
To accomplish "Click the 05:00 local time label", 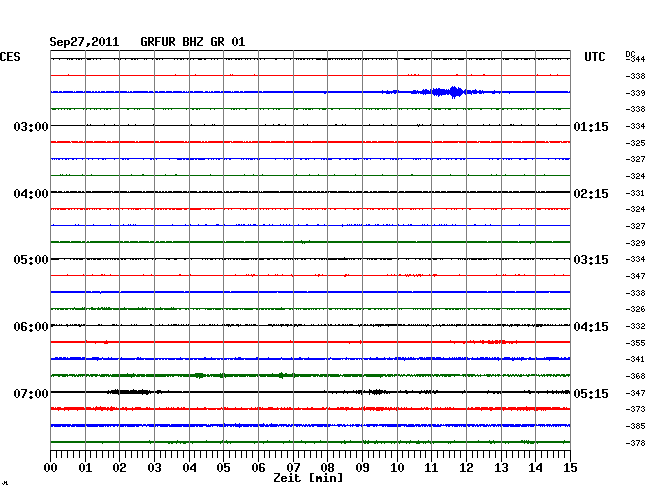I will pos(31,260).
